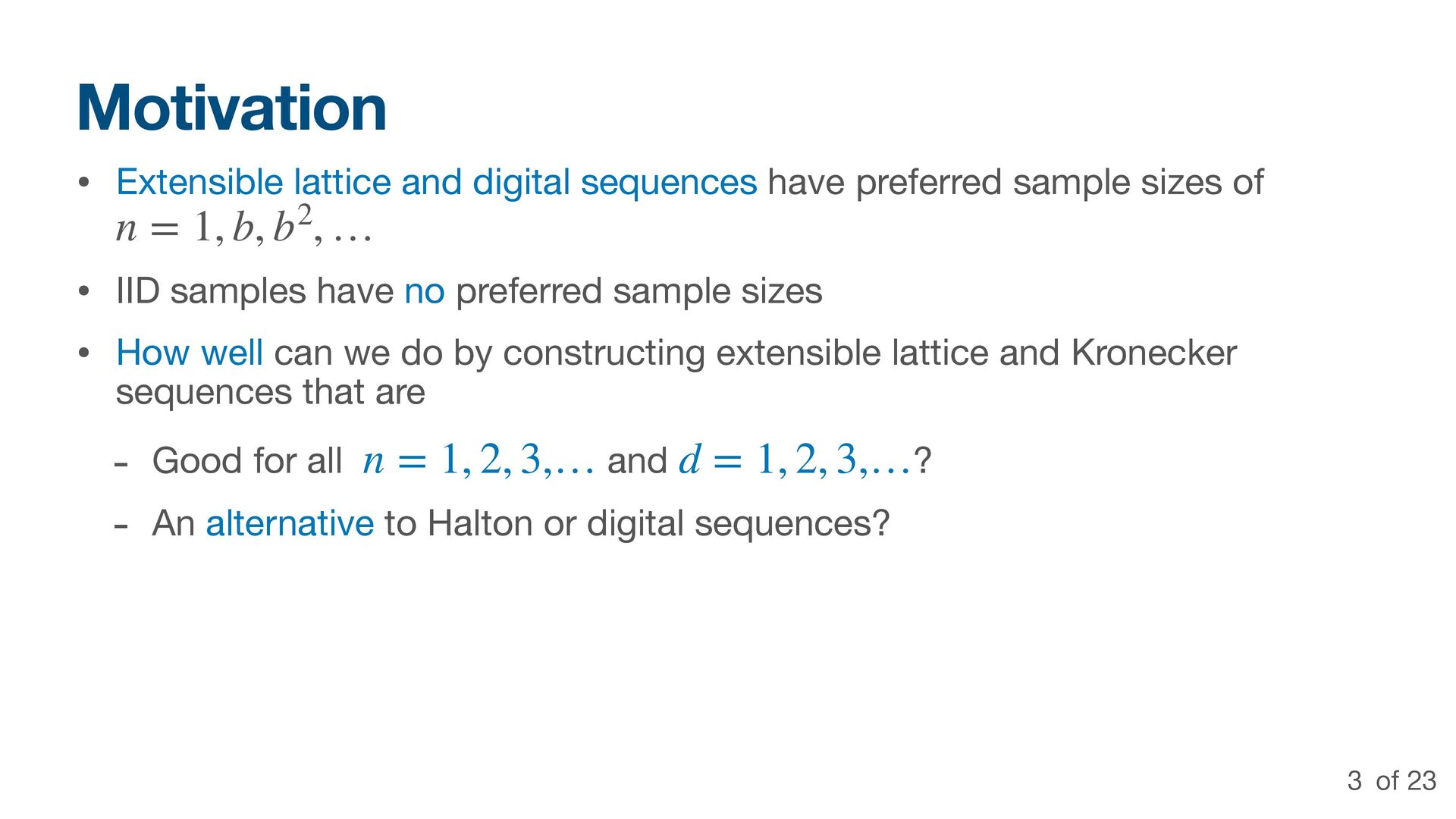Click the blue formula d = 1,2,3,…
Image resolution: width=1456 pixels, height=819 pixels.
point(795,460)
